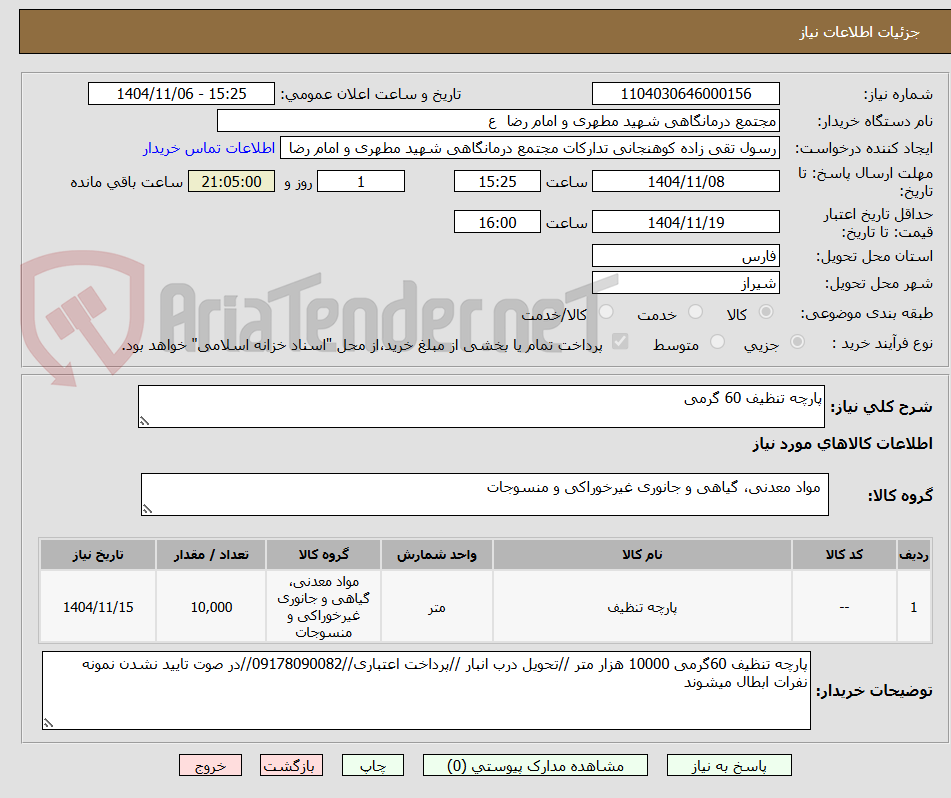This screenshot has width=951, height=798.
Task: Click the goods group cell in table row
Action: (x=323, y=607)
